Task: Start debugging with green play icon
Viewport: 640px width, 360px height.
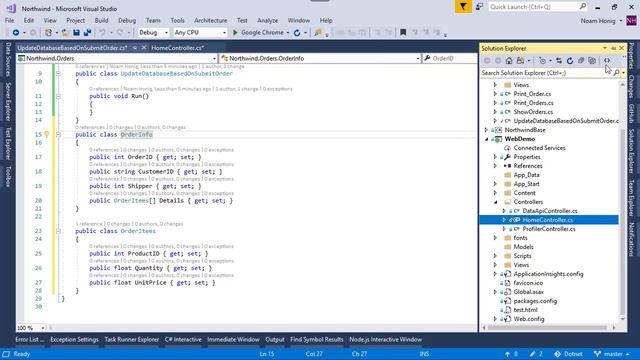Action: tap(235, 32)
